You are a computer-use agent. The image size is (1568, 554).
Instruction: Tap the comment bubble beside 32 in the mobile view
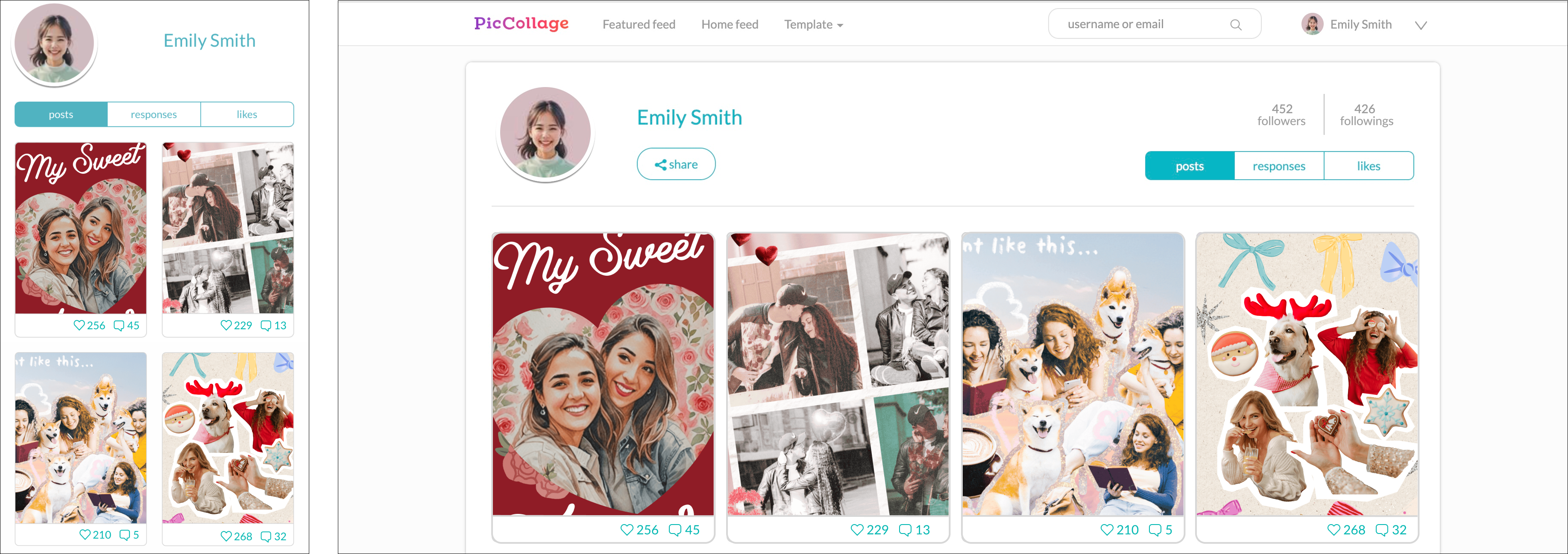tap(266, 537)
